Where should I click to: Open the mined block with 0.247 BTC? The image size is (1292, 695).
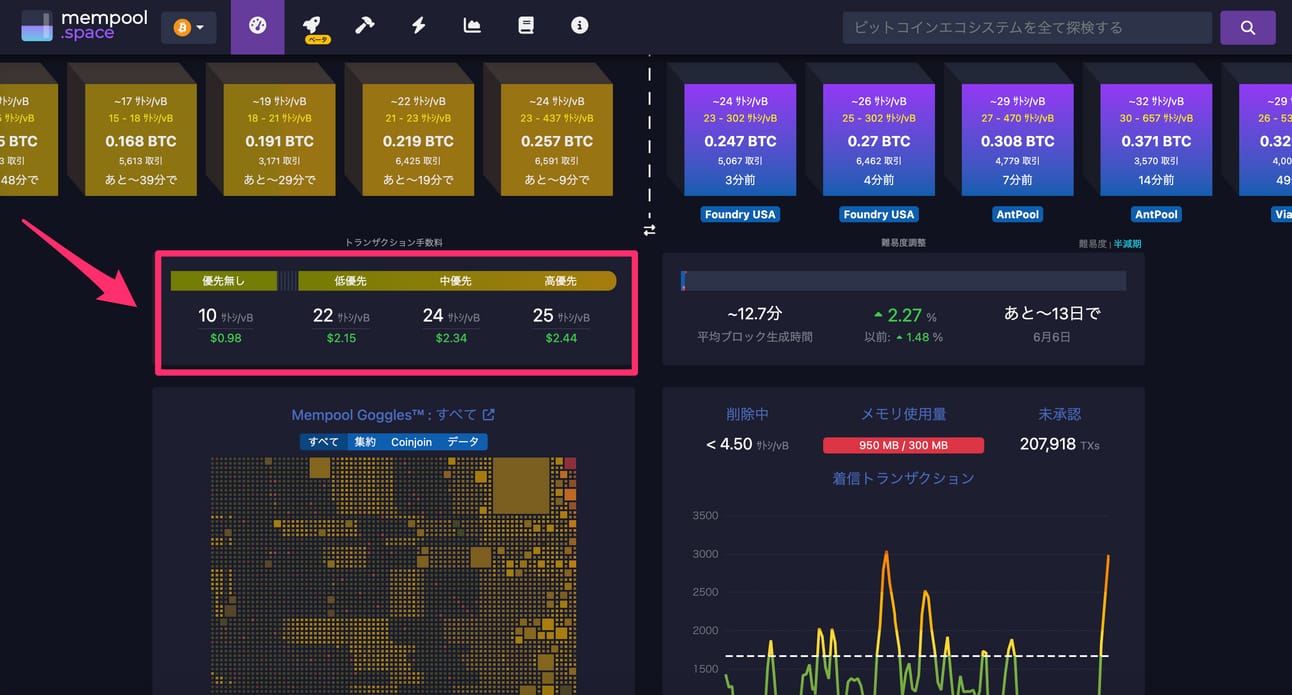(740, 139)
